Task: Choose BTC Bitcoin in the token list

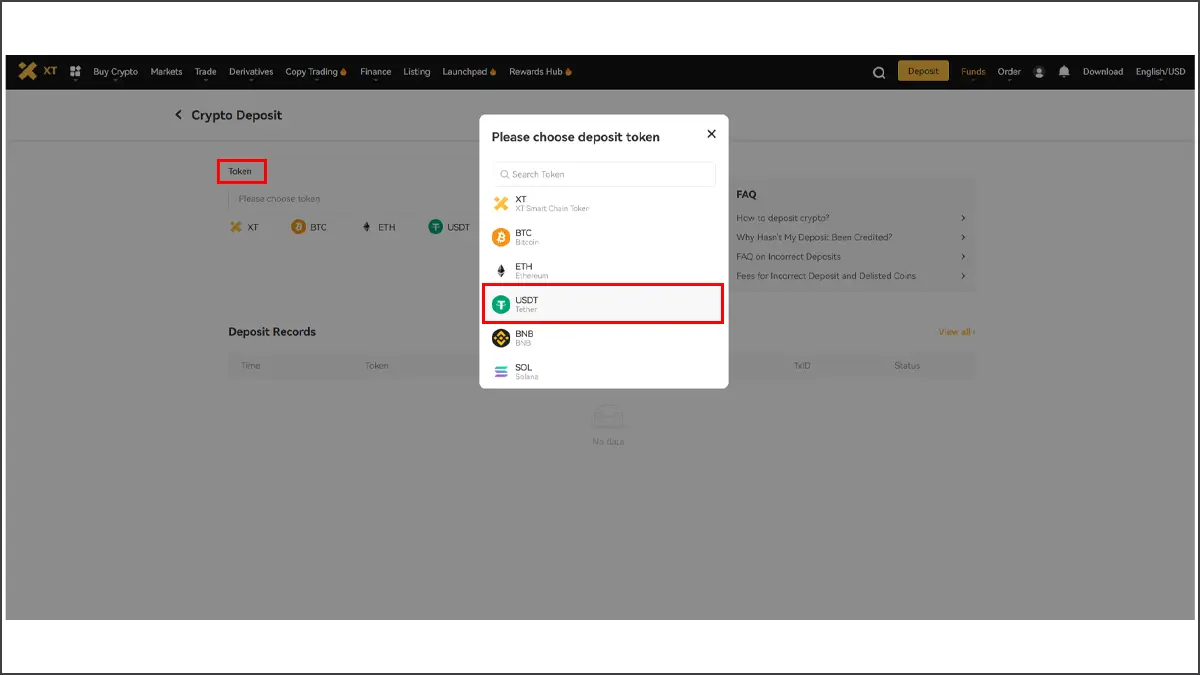Action: (603, 237)
